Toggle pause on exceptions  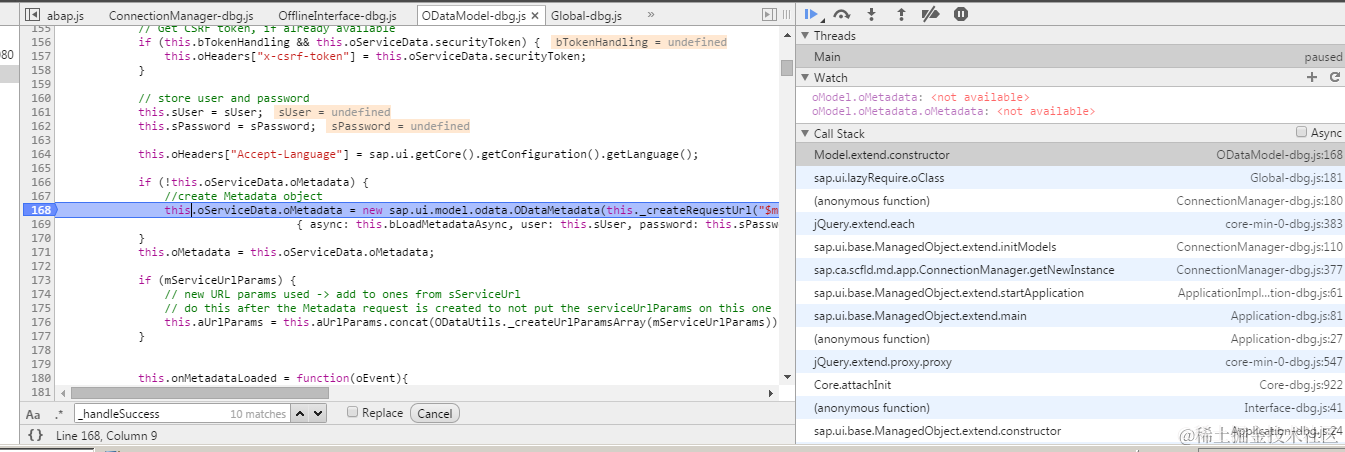(x=960, y=15)
